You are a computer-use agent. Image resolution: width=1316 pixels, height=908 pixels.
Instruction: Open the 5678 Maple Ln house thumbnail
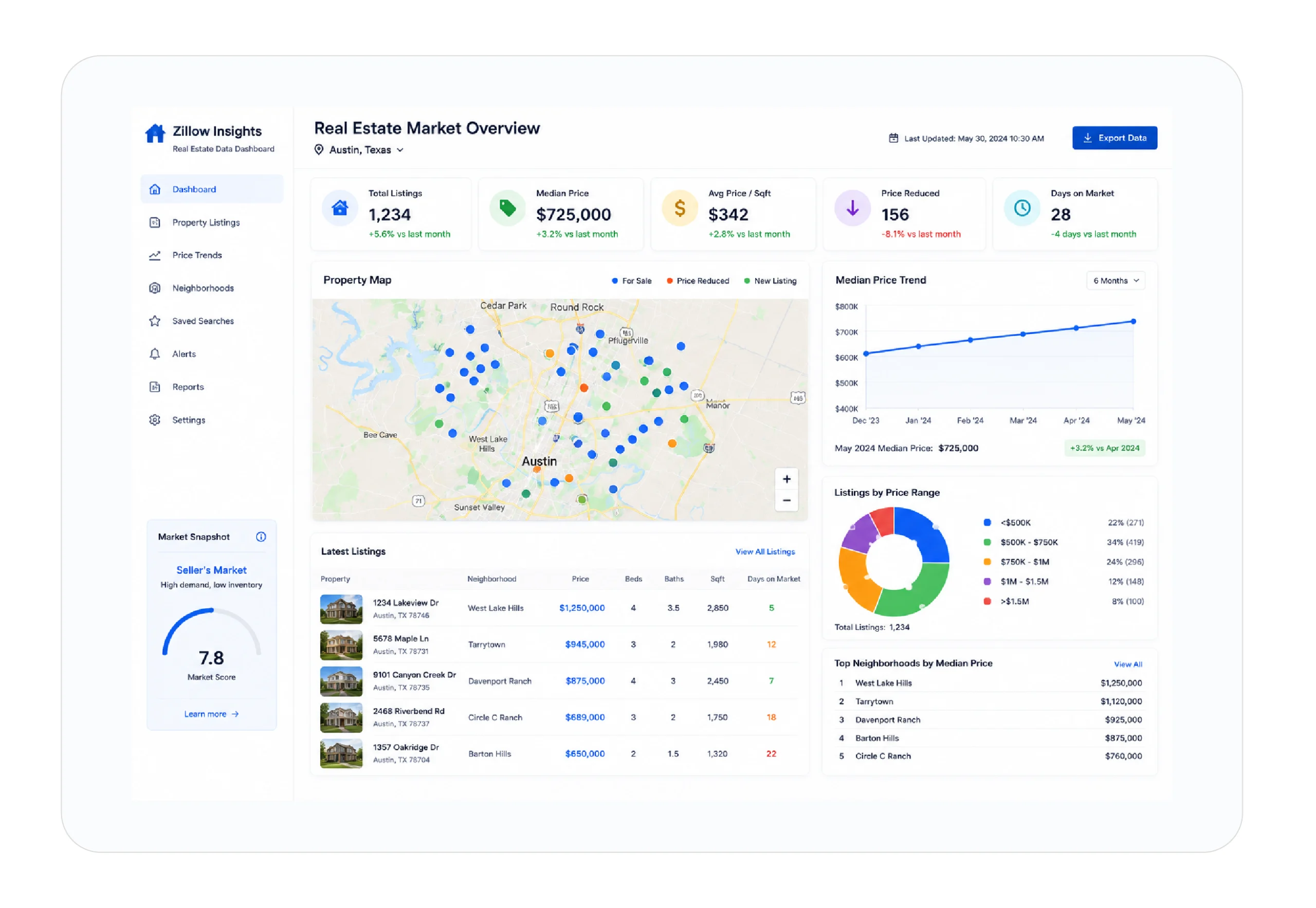click(341, 646)
